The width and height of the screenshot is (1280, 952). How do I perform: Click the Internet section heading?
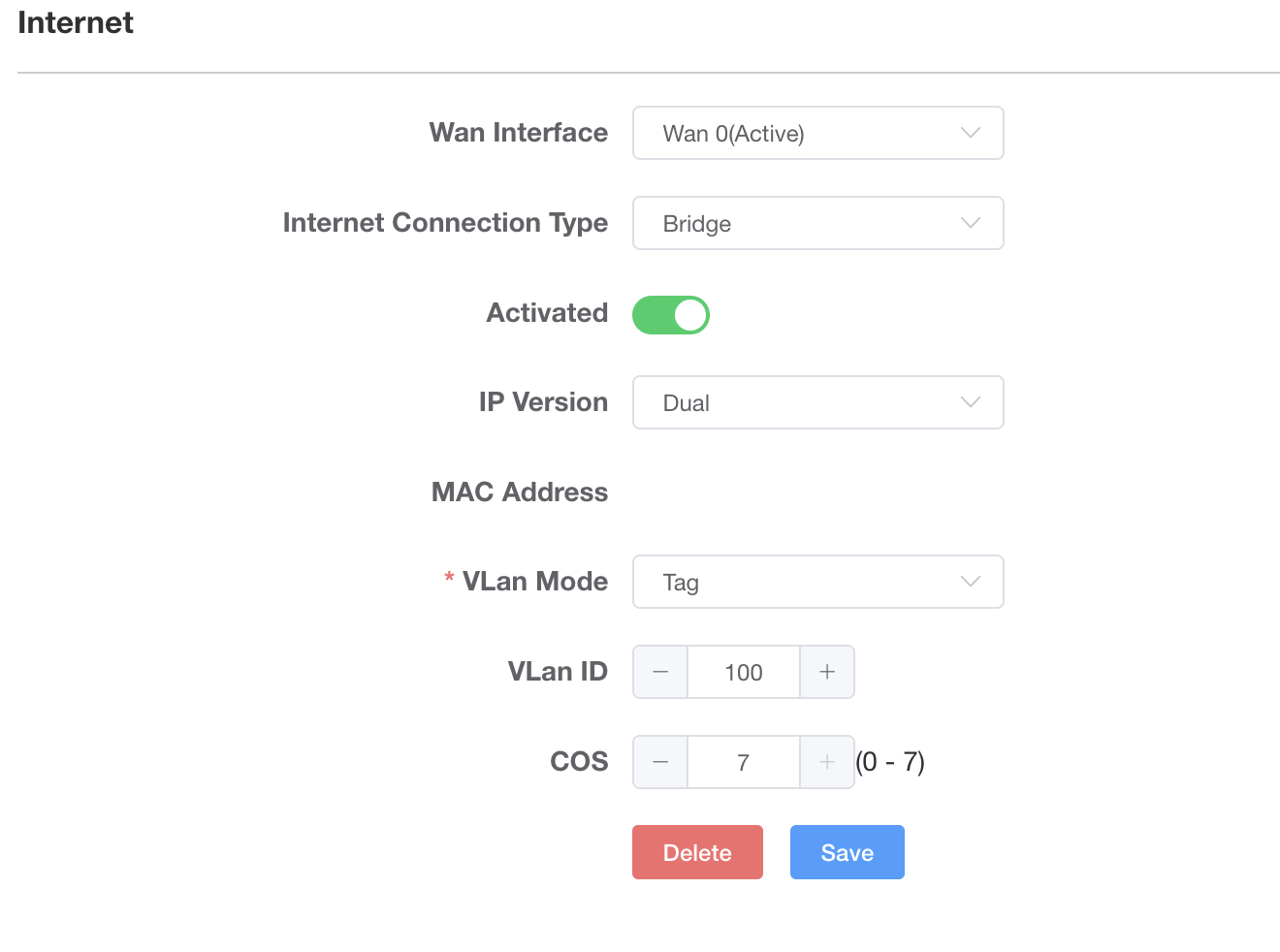(76, 22)
